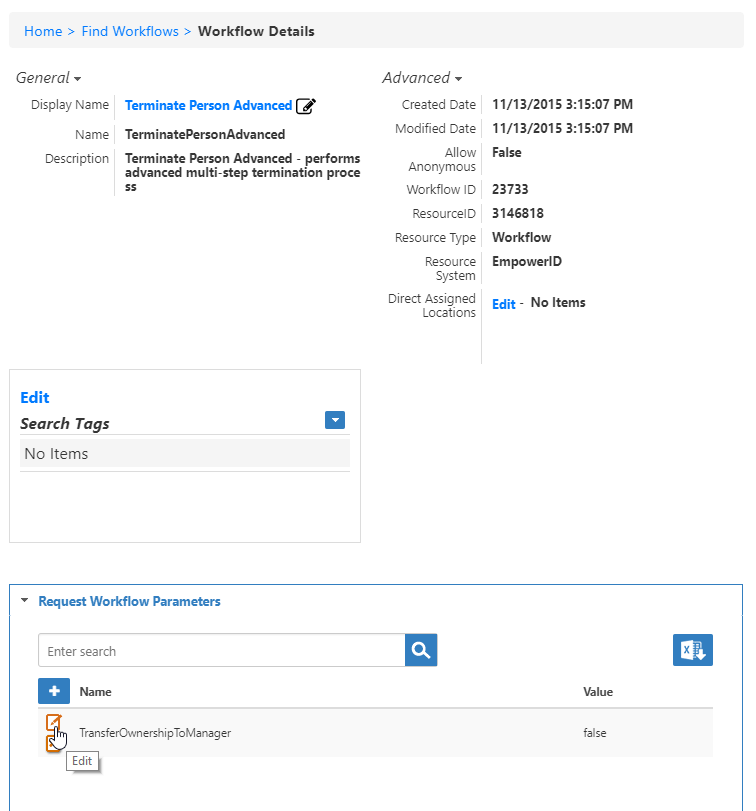Click Edit above Search Tags
The width and height of the screenshot is (756, 811).
click(x=35, y=397)
